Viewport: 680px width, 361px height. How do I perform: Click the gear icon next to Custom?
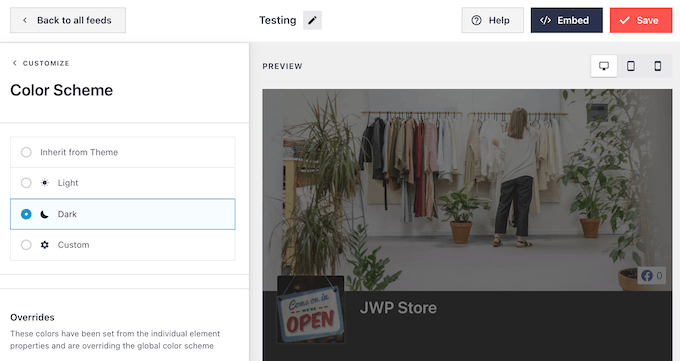tap(45, 245)
